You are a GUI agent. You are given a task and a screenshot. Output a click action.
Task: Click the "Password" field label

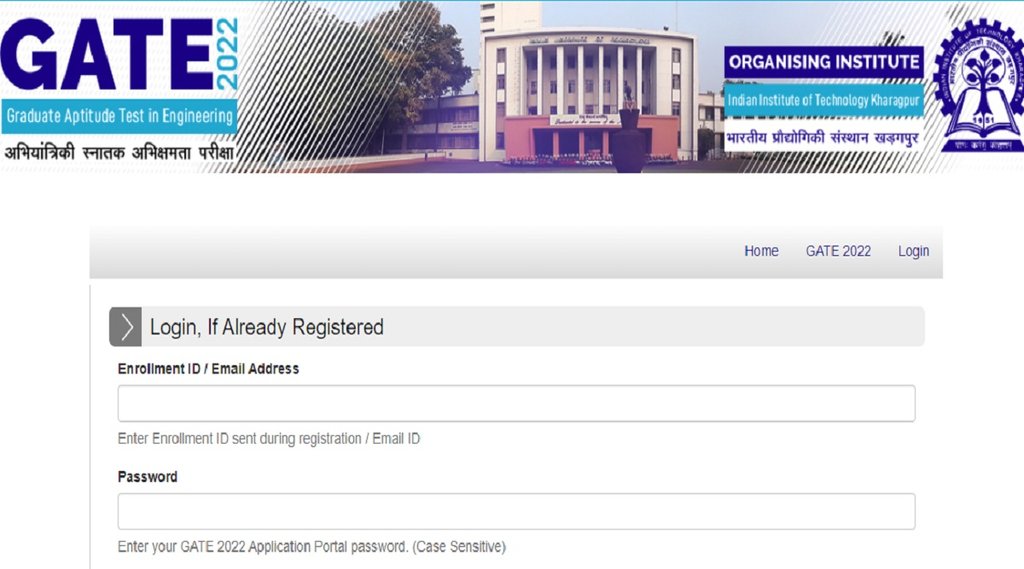[148, 477]
